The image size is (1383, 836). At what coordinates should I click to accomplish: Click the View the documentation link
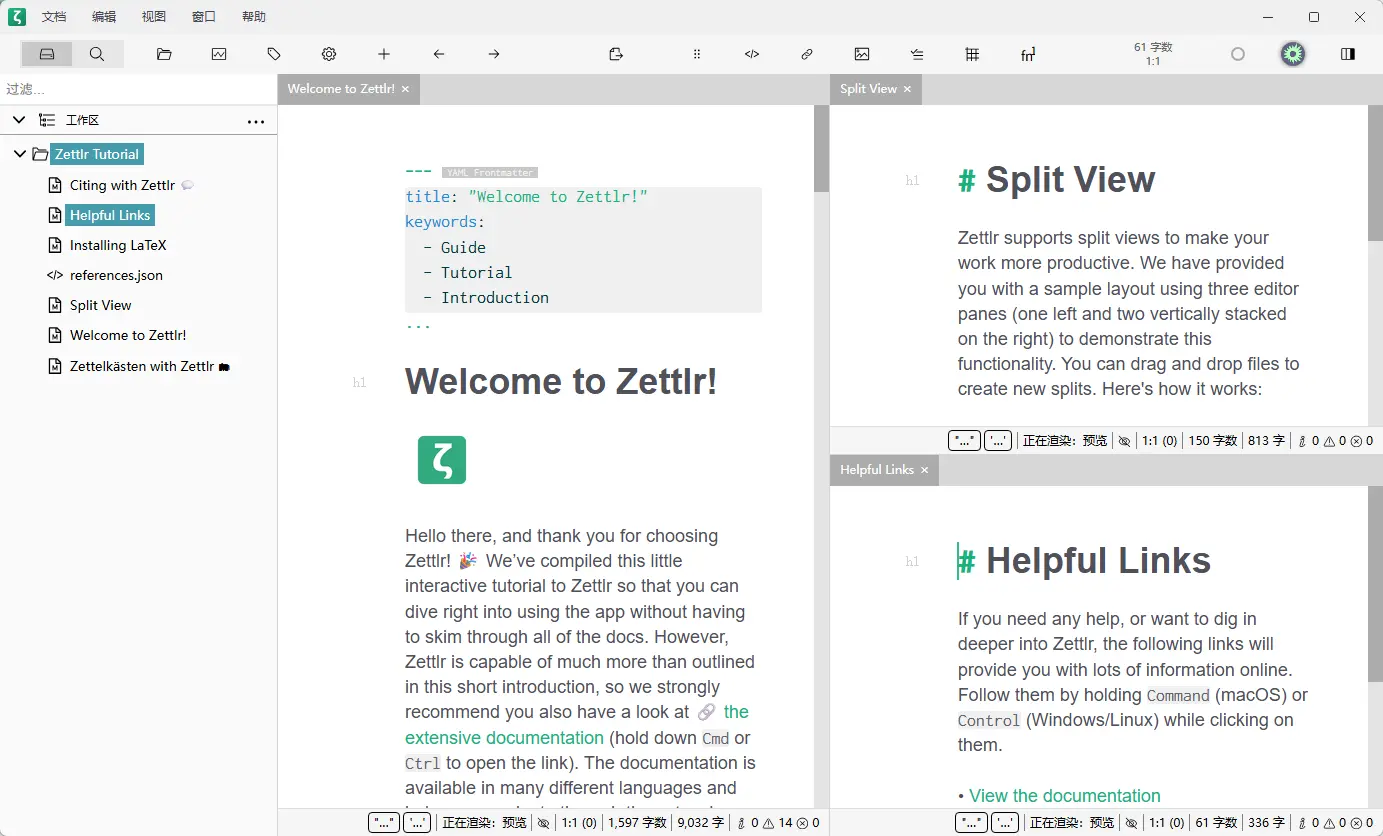[1065, 796]
